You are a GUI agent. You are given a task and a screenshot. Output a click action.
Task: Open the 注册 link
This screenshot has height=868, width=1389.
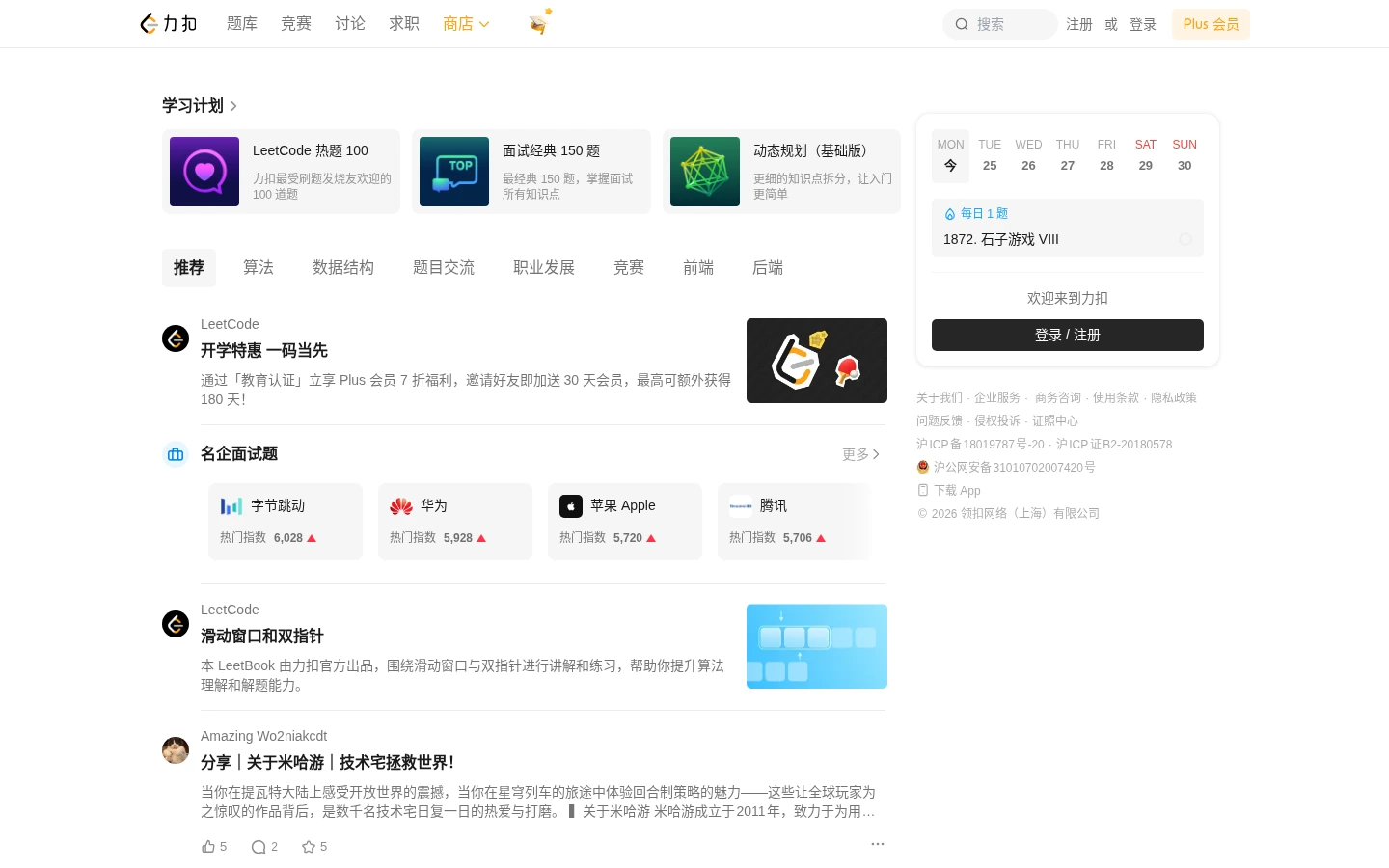click(1079, 24)
